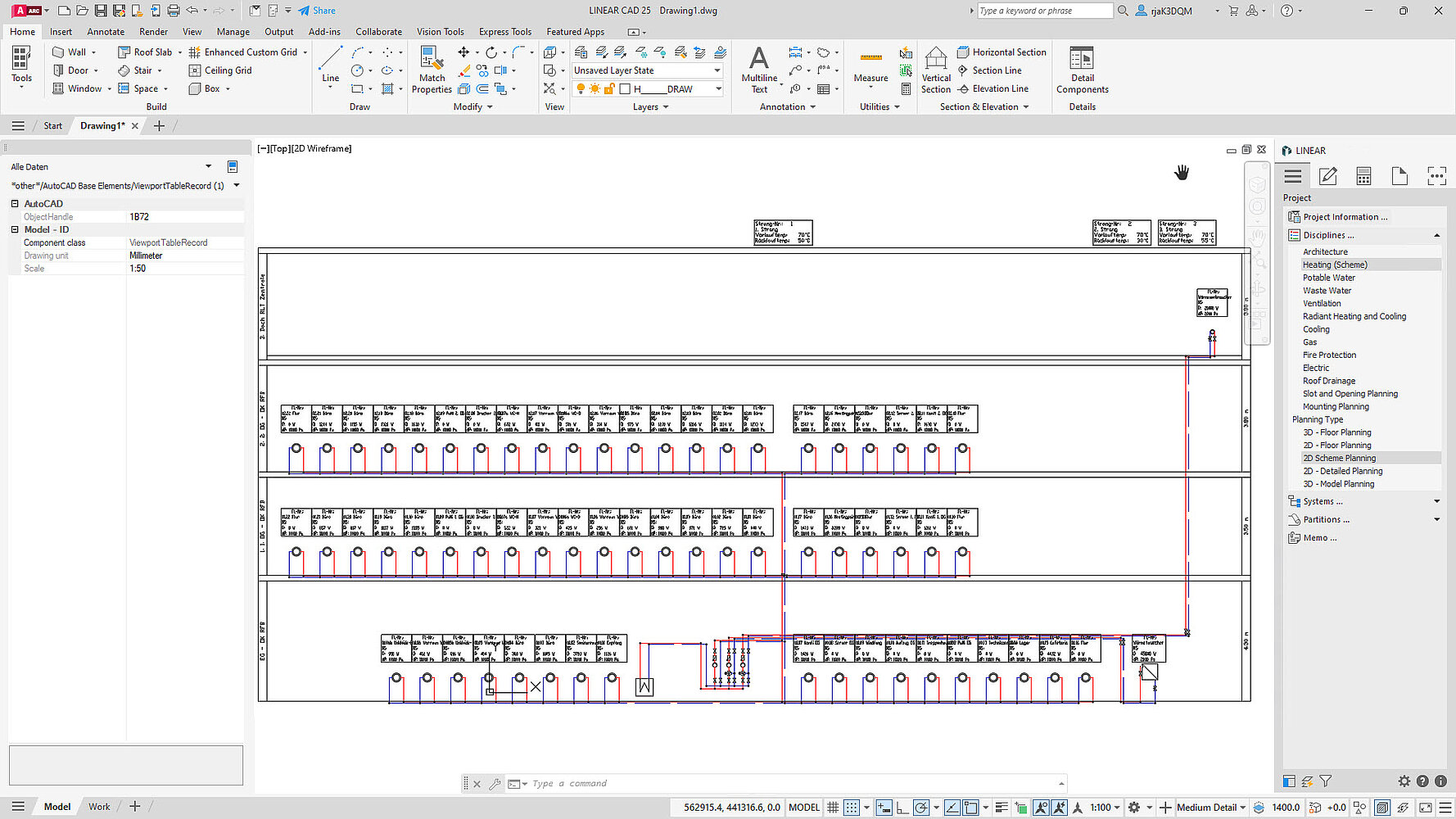Click the filter funnel icon in LINEAR panel
This screenshot has height=819, width=1456.
pyautogui.click(x=1326, y=781)
